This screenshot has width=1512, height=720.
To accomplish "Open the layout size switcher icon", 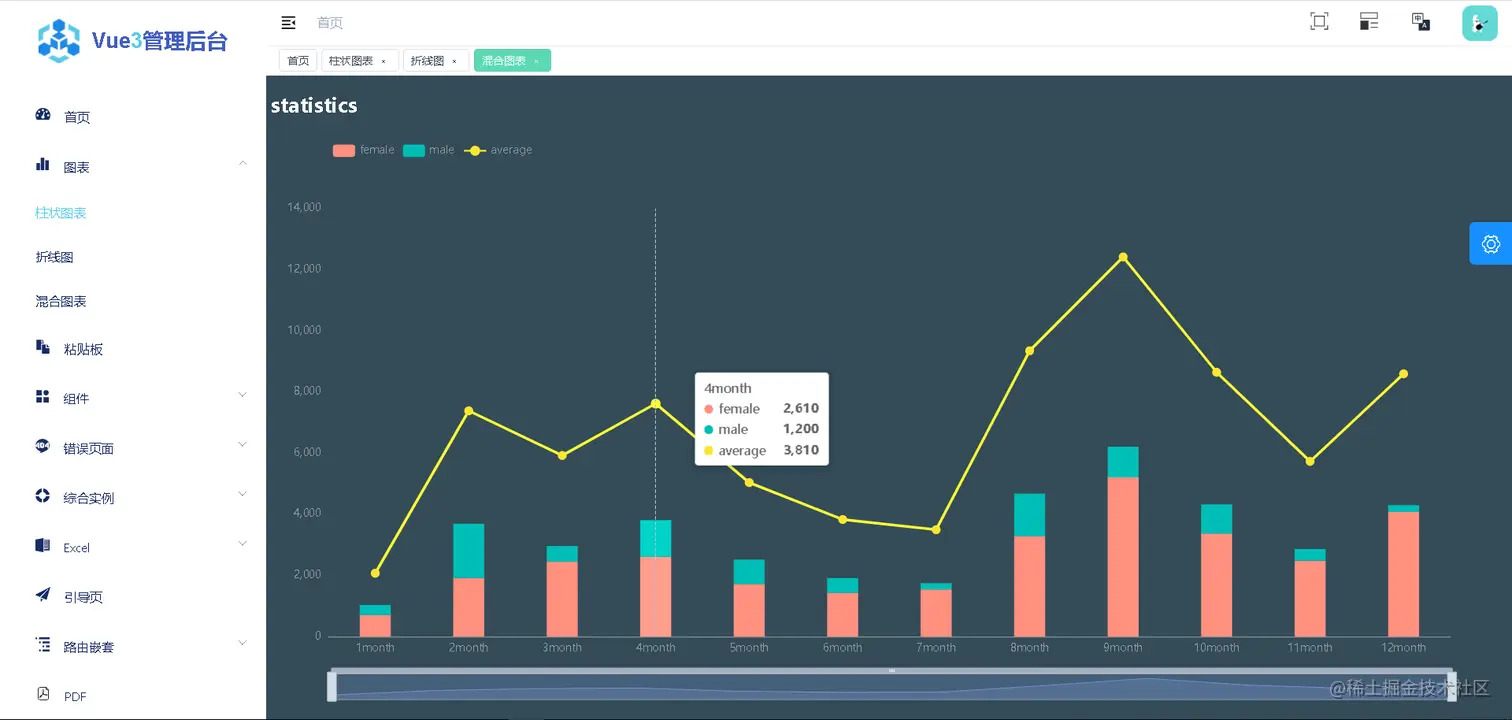I will 1369,22.
